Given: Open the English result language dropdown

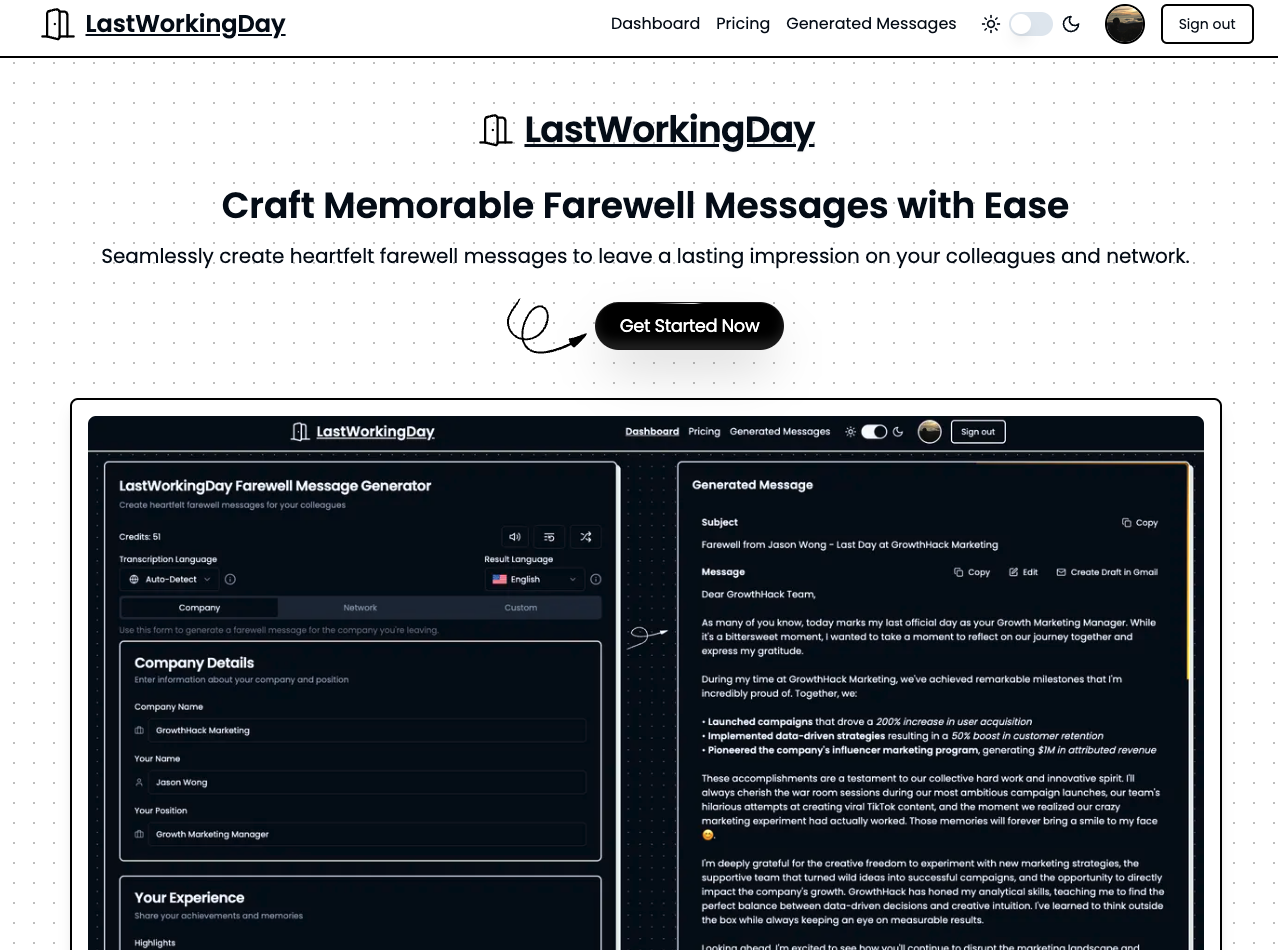Looking at the screenshot, I should (534, 579).
